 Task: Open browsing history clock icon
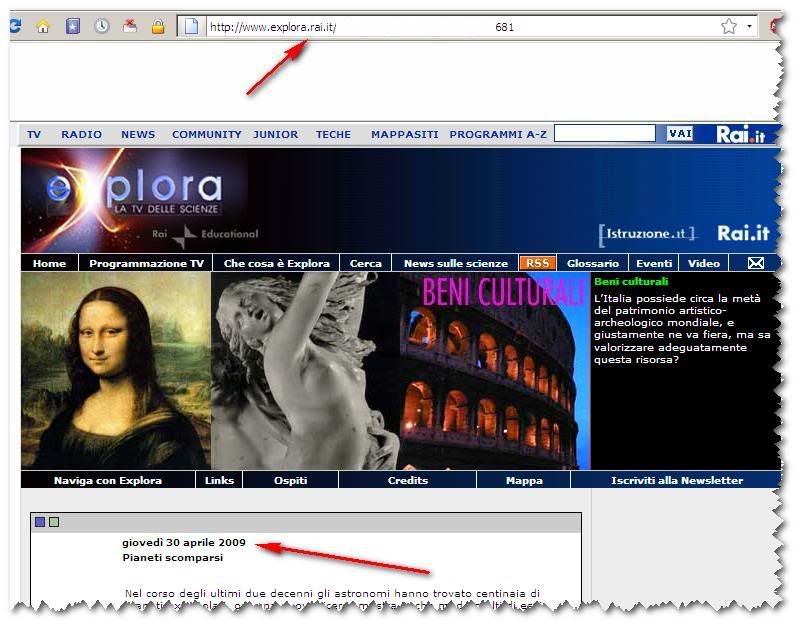click(101, 27)
